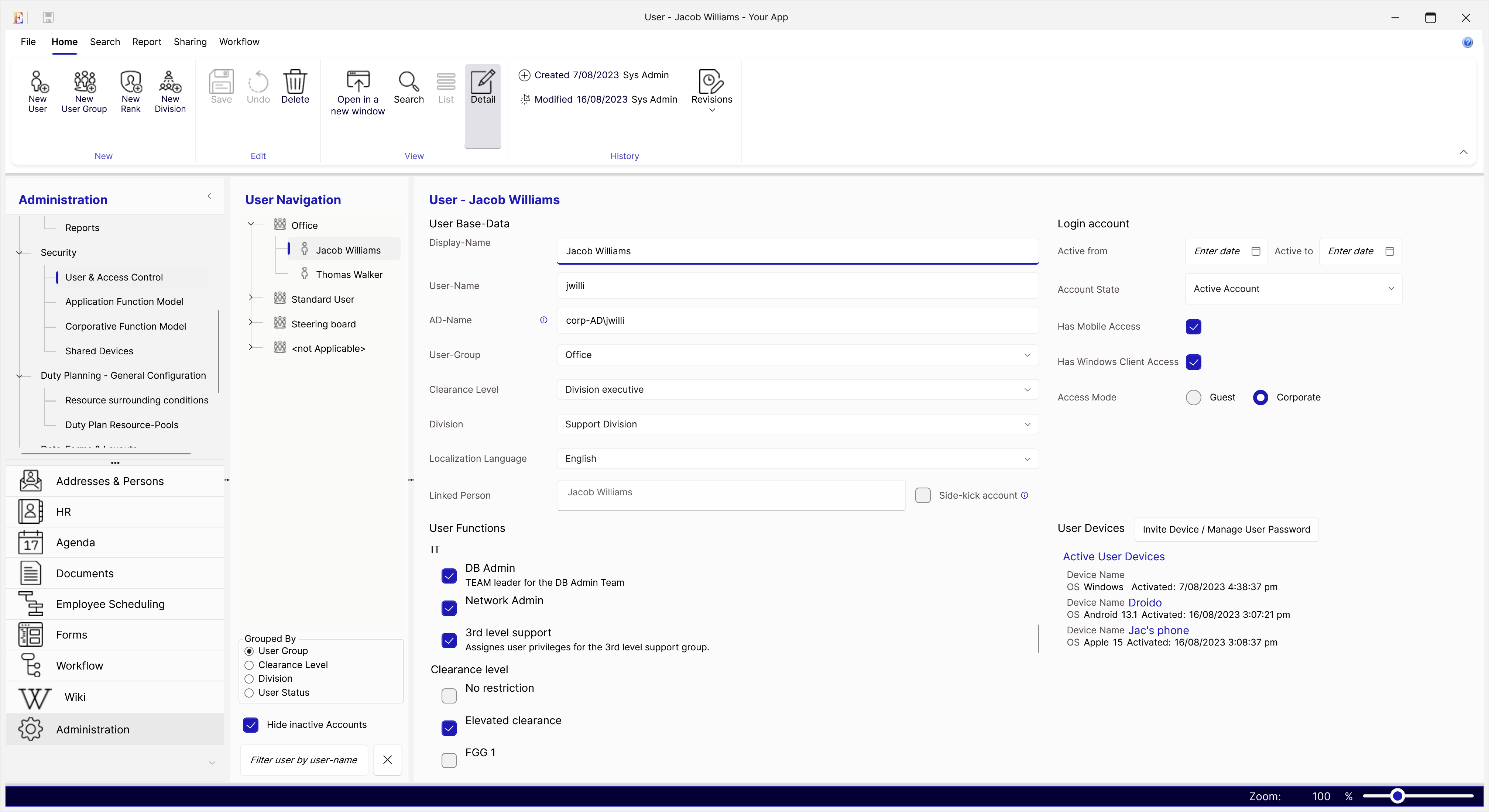Open the Workflow module in sidebar
The width and height of the screenshot is (1489, 812).
115,665
